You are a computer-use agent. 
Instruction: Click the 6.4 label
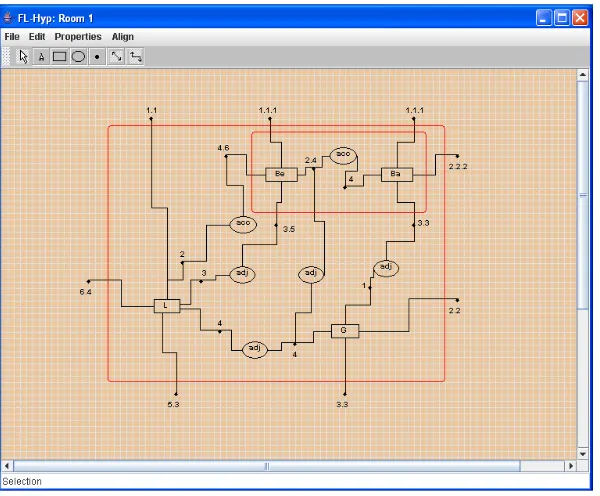point(85,292)
